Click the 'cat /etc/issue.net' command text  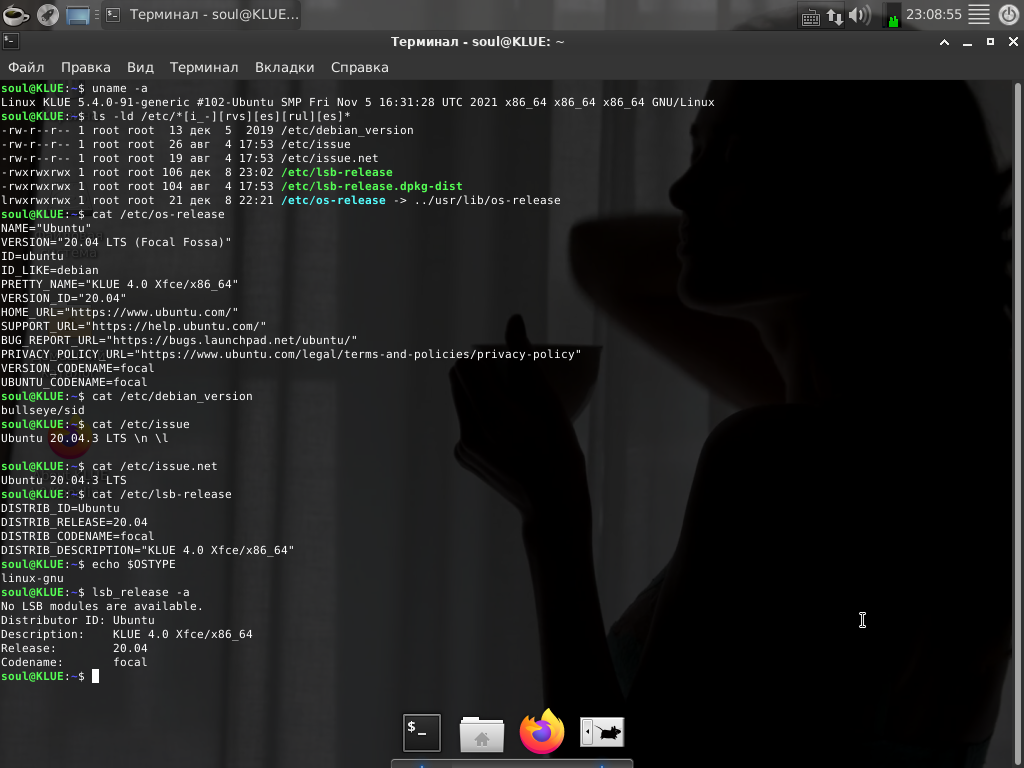tap(155, 466)
